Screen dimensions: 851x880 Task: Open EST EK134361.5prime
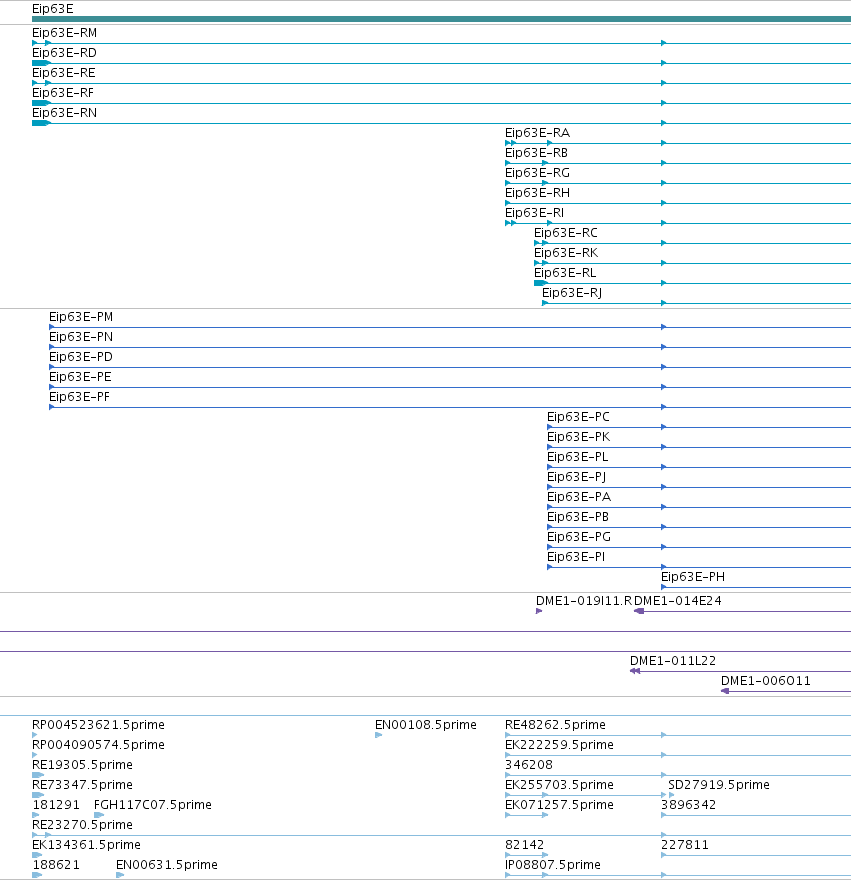[x=86, y=845]
